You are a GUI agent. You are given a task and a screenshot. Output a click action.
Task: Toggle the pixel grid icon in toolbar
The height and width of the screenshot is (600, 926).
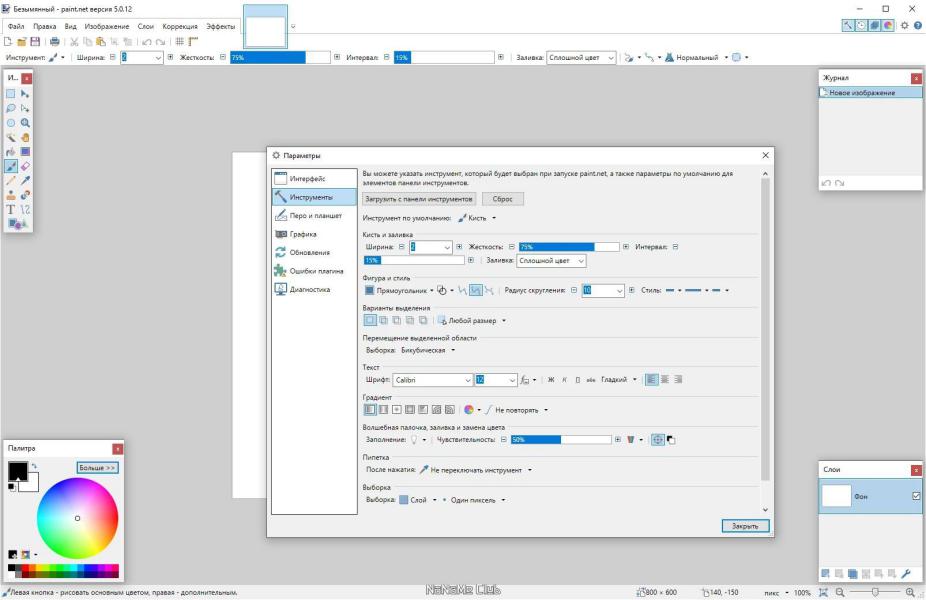[x=180, y=41]
